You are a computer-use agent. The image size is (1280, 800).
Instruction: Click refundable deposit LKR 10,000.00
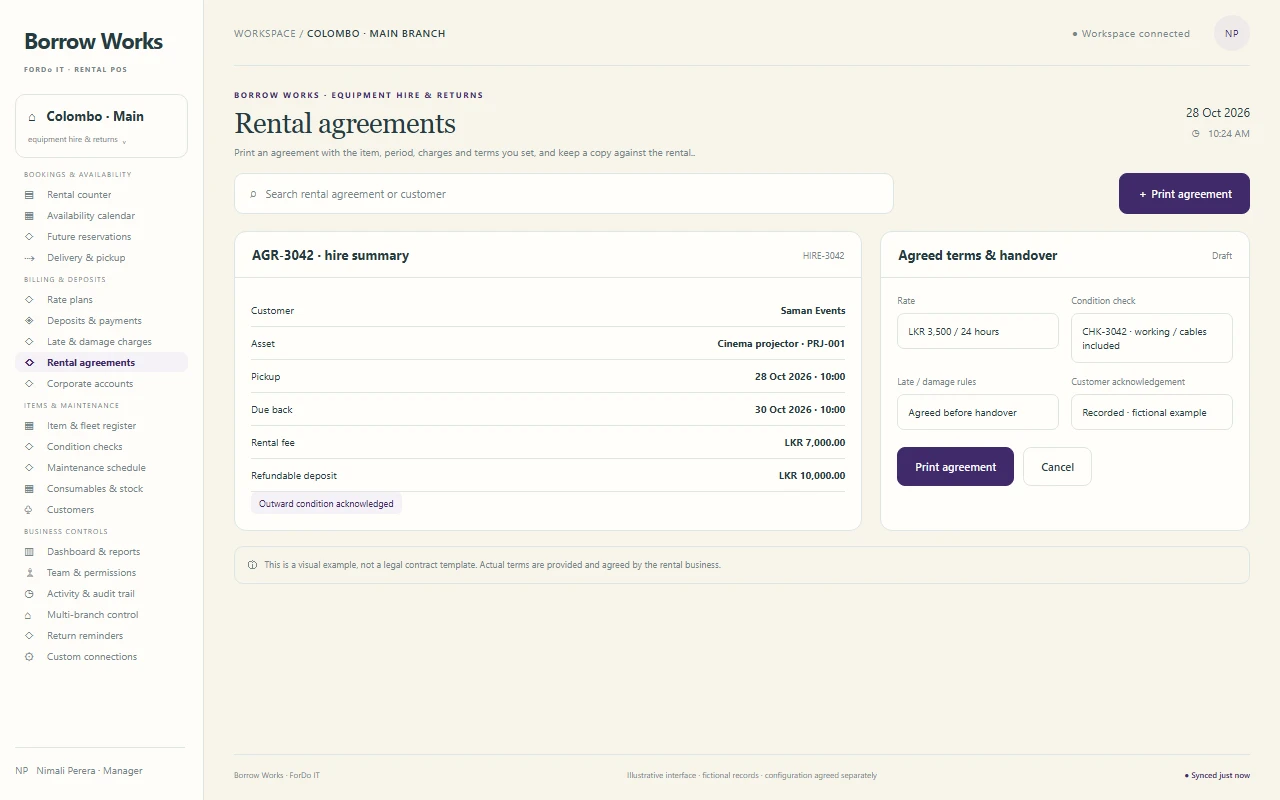click(812, 476)
